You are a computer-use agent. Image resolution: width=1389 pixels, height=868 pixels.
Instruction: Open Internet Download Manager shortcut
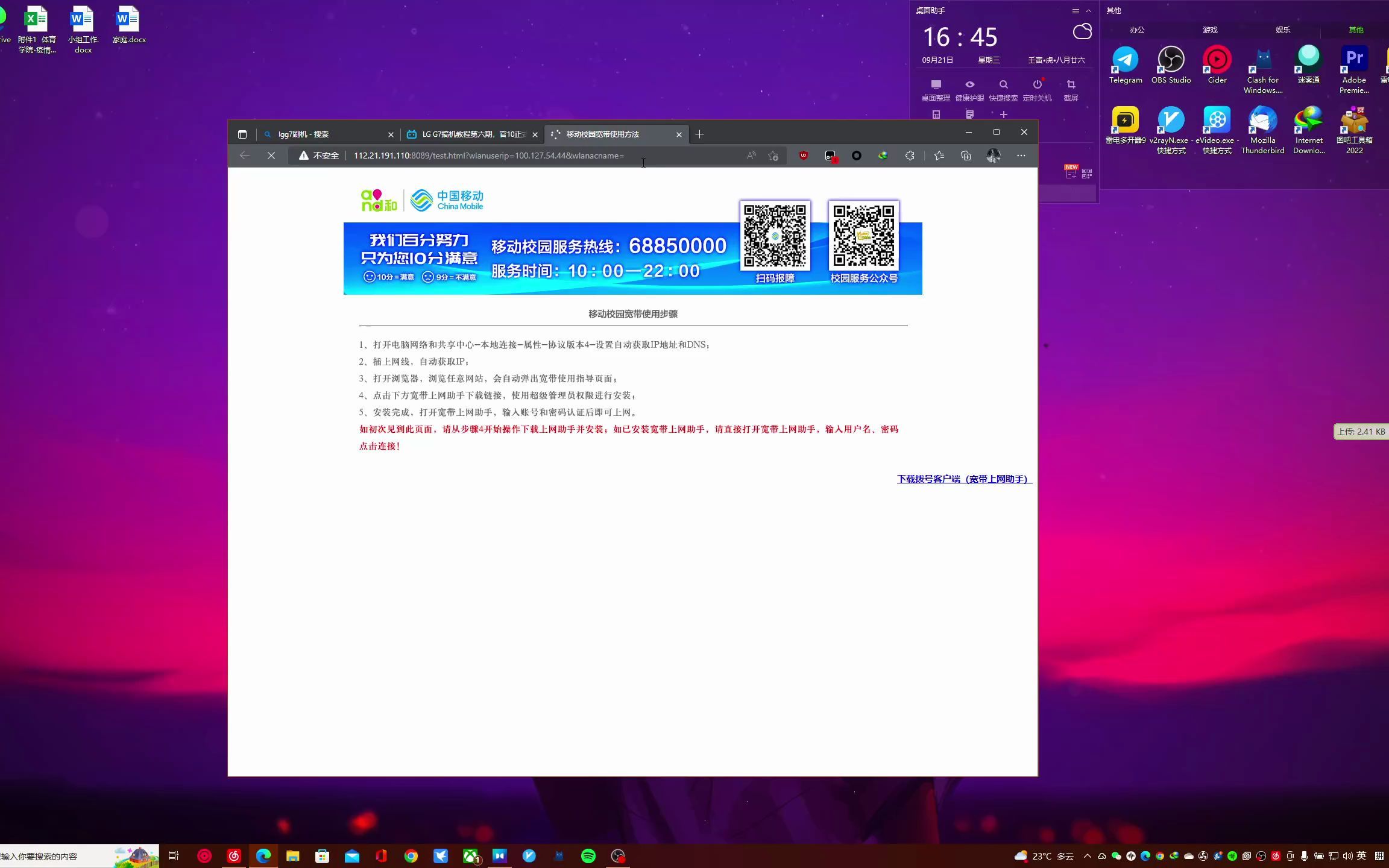point(1308,130)
